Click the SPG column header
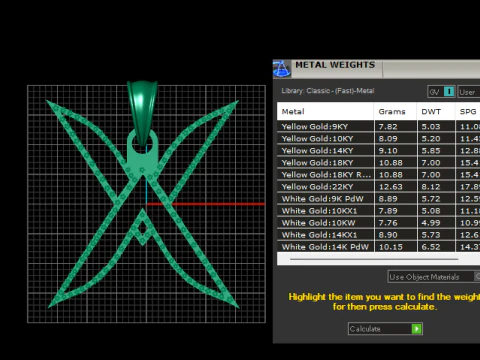 tap(468, 111)
